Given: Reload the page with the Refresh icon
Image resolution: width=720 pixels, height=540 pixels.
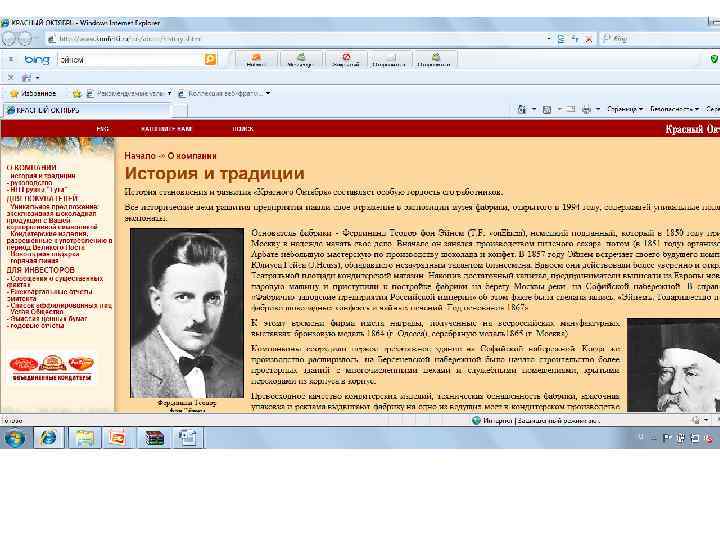Looking at the screenshot, I should pos(575,39).
